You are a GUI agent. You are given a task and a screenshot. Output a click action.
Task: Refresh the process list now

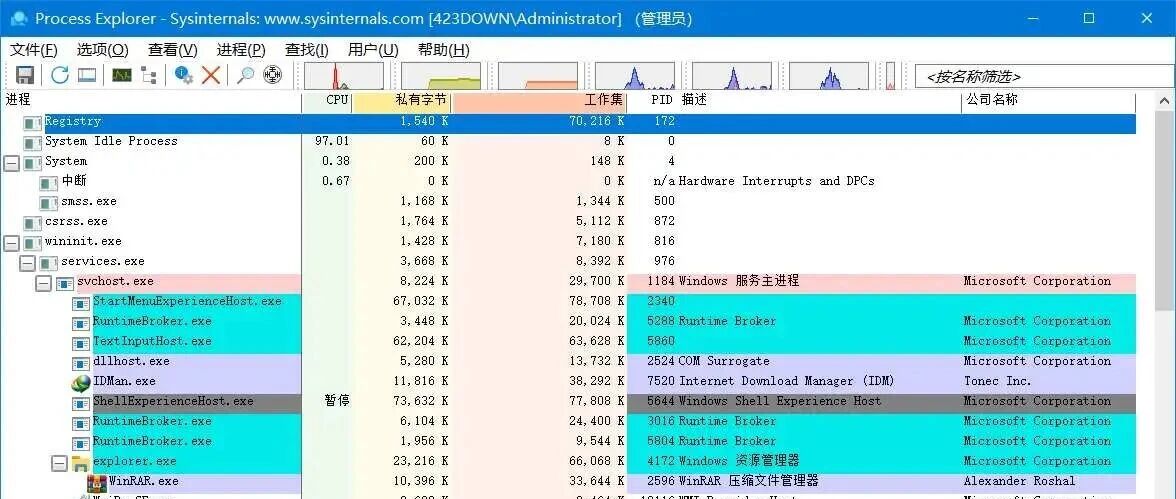point(59,75)
